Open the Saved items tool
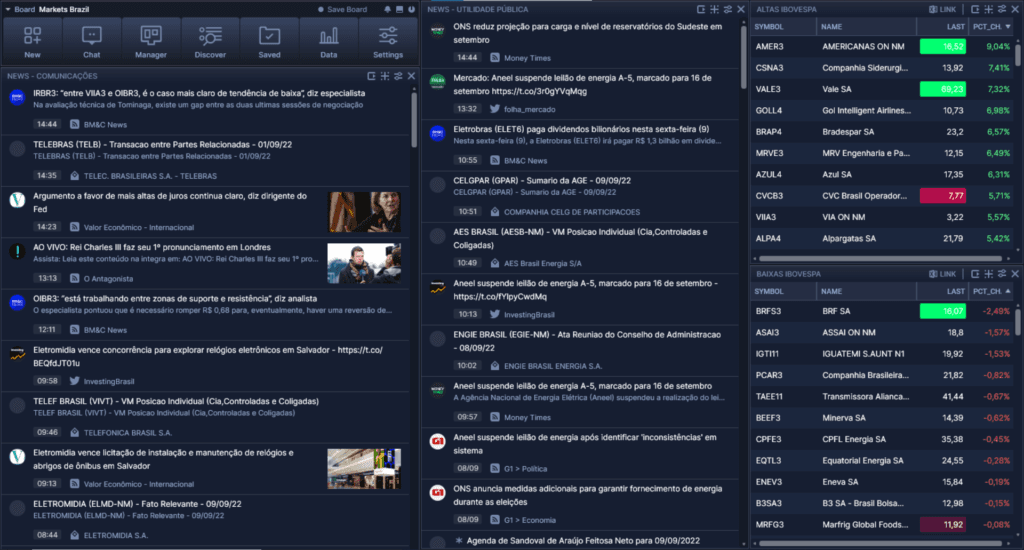Screen dimensions: 1024x550 click(x=269, y=42)
